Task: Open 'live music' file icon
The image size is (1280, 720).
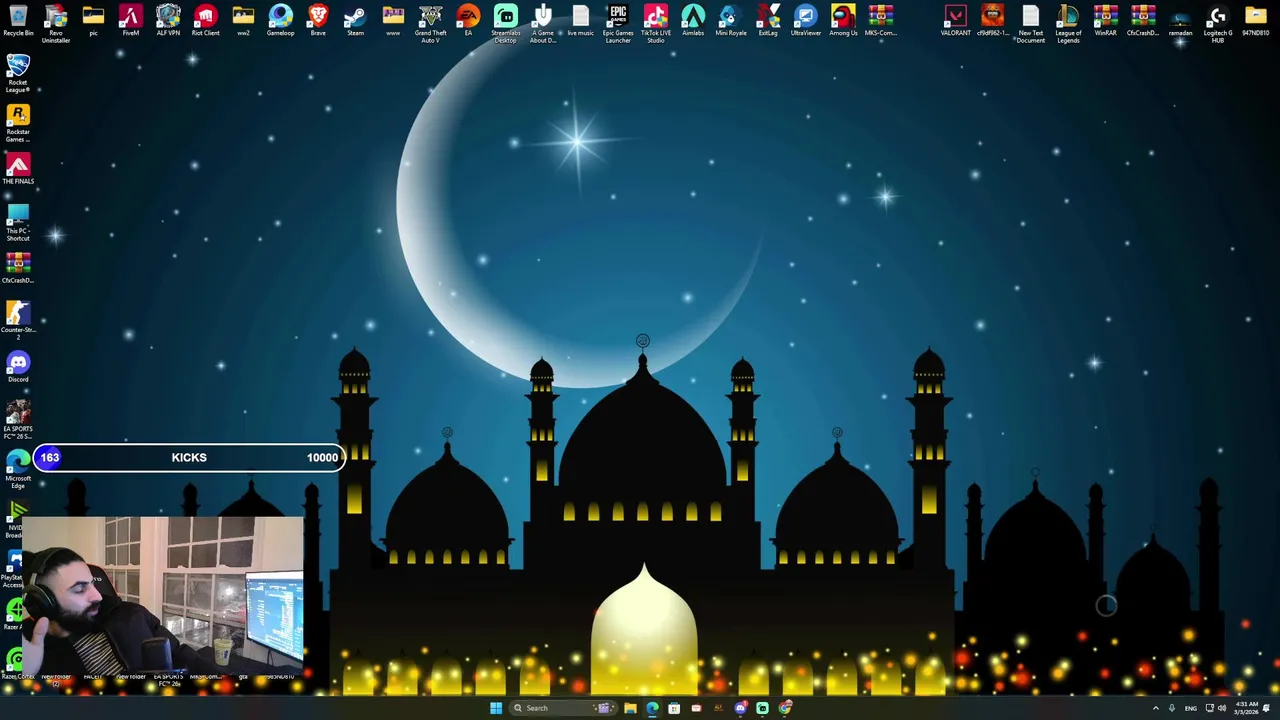Action: (580, 20)
